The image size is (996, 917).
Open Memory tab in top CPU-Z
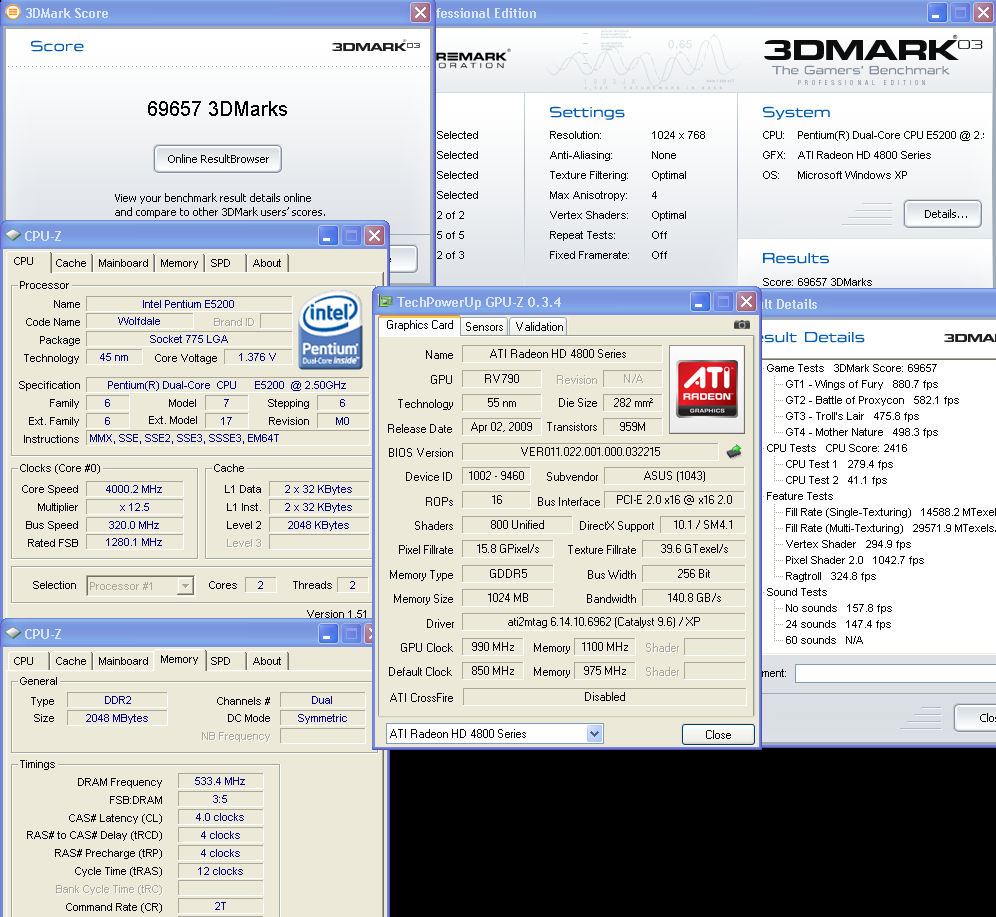click(179, 263)
